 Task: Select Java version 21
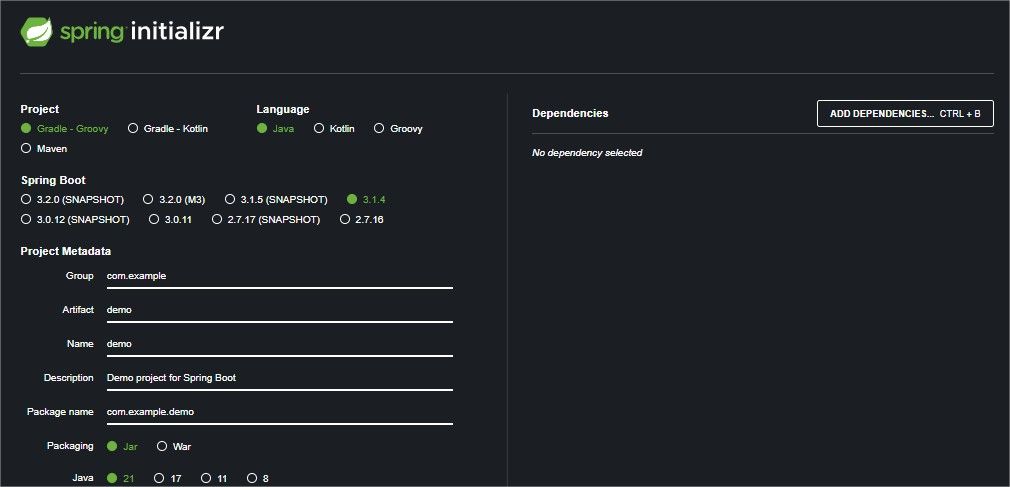[120, 478]
